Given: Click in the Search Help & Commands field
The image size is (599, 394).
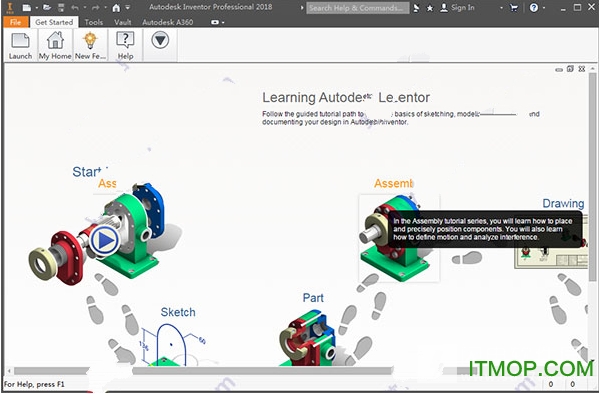Looking at the screenshot, I should tap(358, 8).
